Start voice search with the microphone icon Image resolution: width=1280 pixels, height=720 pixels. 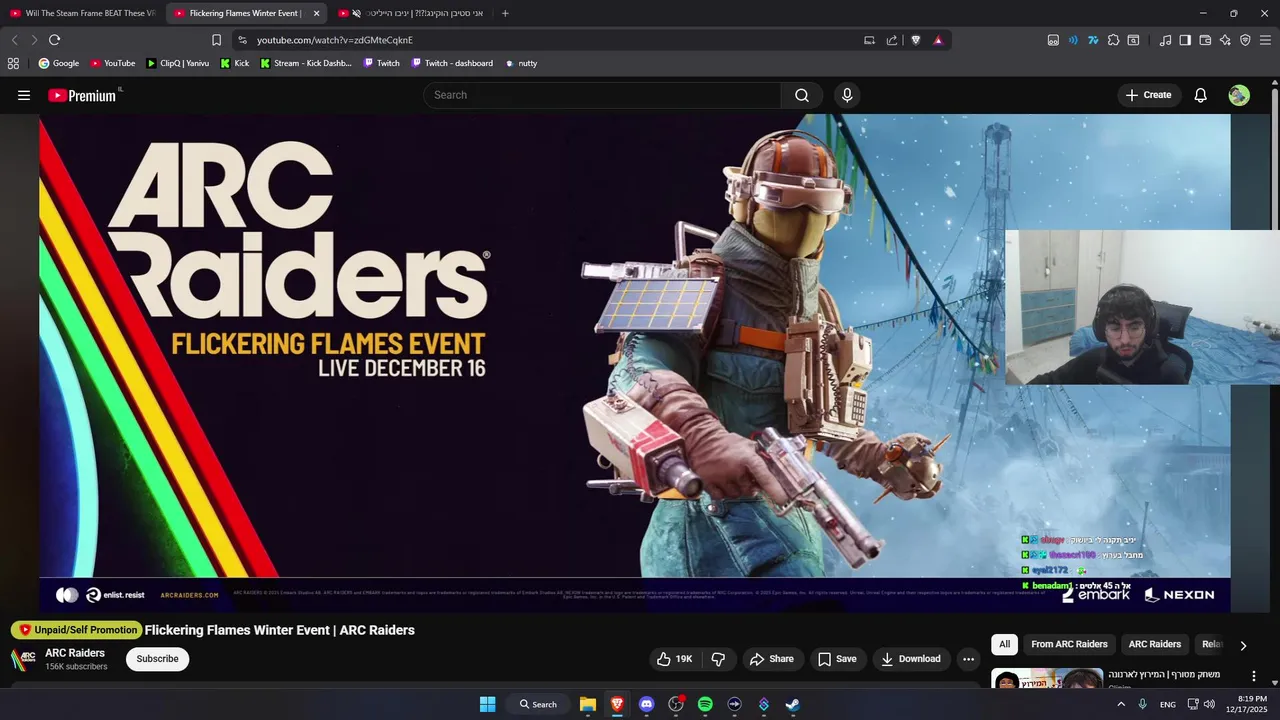(x=847, y=95)
